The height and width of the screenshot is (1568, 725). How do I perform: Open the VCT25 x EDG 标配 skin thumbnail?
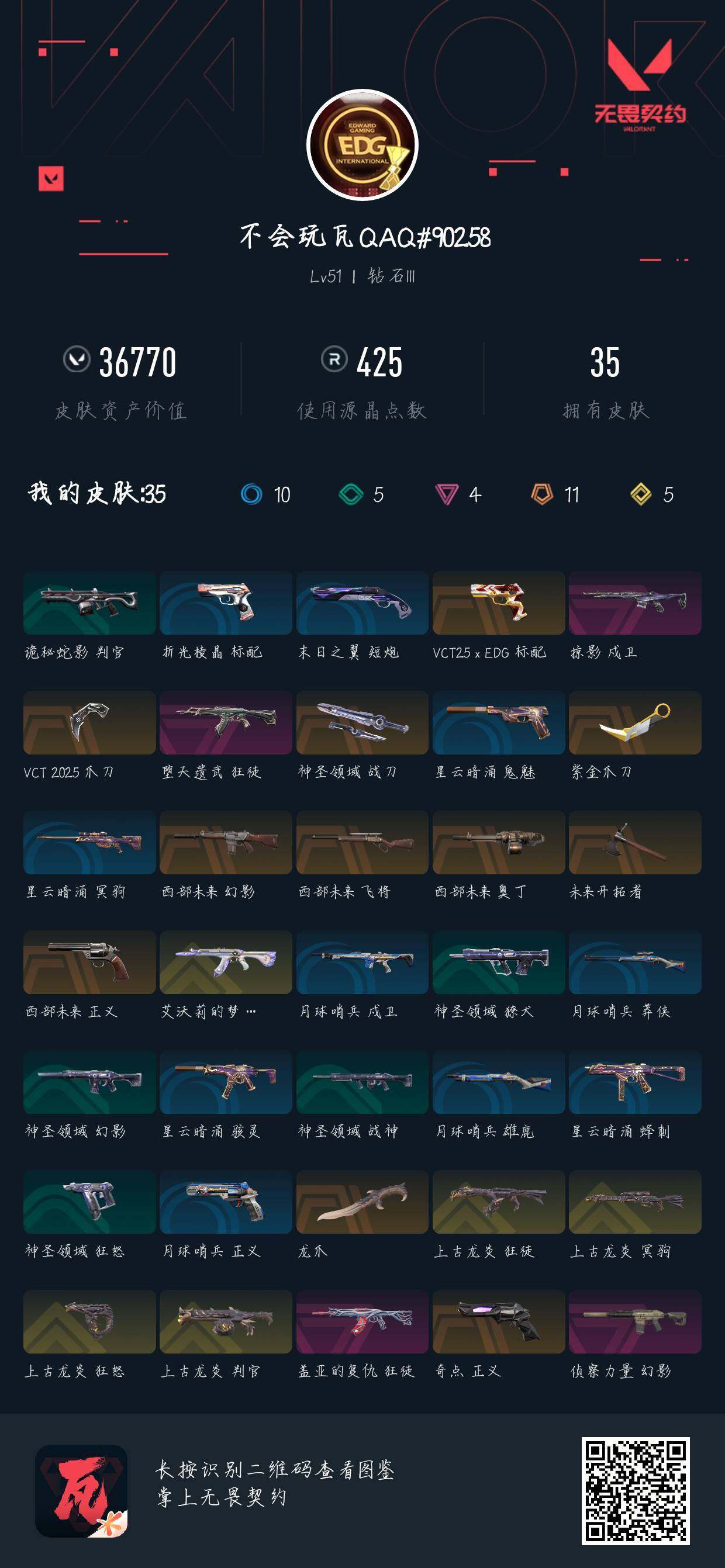[499, 603]
